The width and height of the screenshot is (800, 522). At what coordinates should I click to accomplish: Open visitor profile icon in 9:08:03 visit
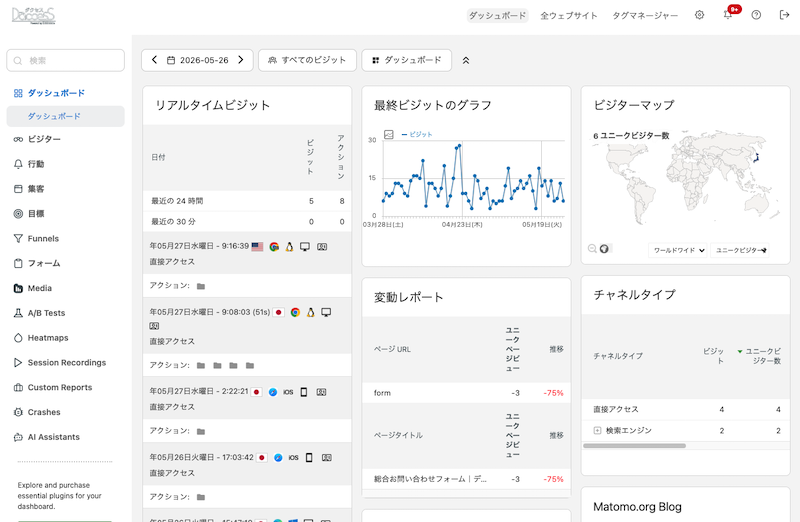[154, 326]
